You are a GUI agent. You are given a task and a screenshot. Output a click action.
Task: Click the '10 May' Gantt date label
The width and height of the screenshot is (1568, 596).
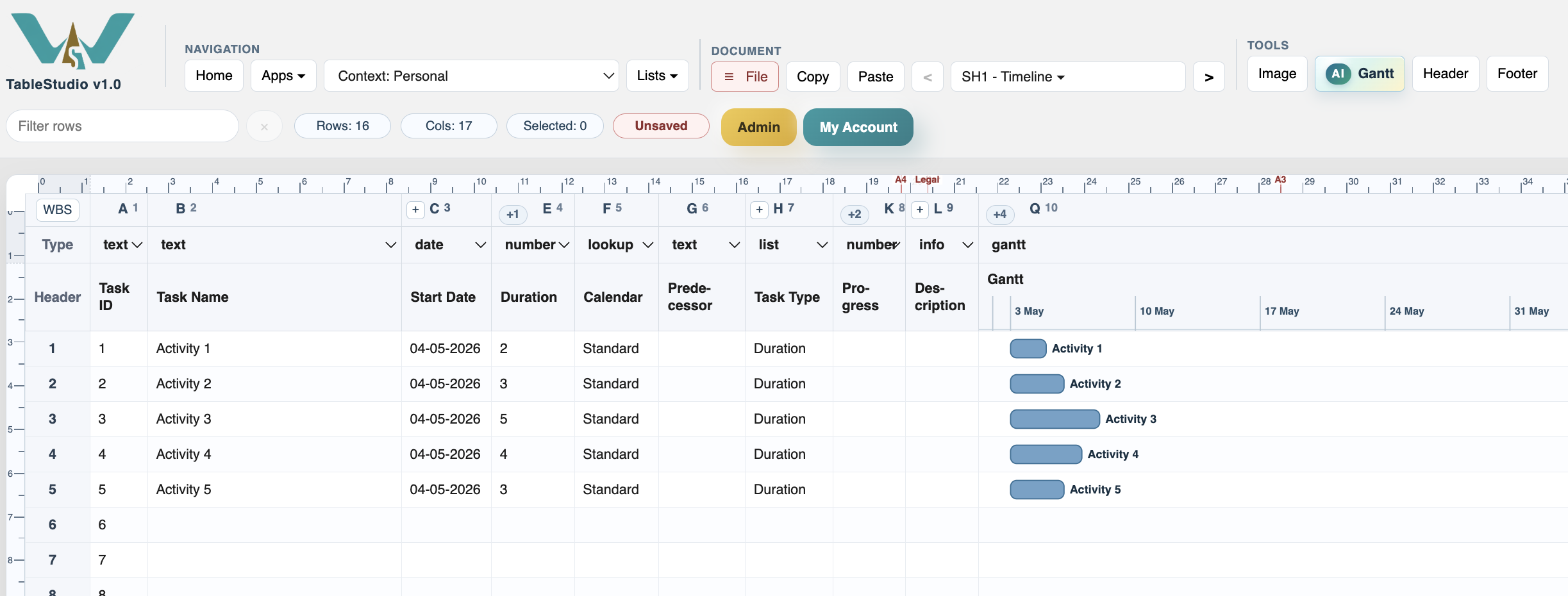coord(1157,311)
